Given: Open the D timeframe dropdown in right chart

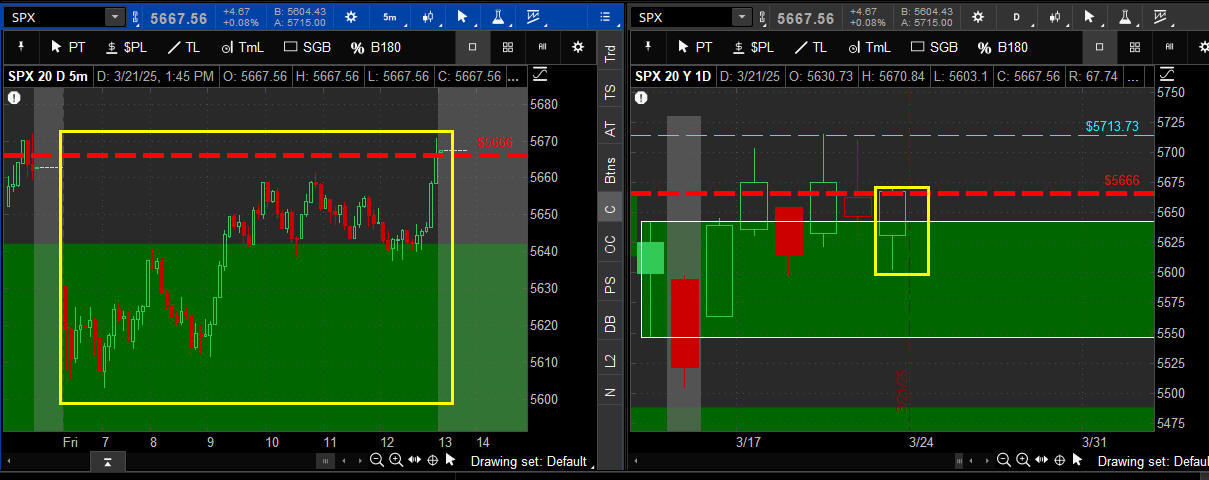Looking at the screenshot, I should (x=1016, y=17).
